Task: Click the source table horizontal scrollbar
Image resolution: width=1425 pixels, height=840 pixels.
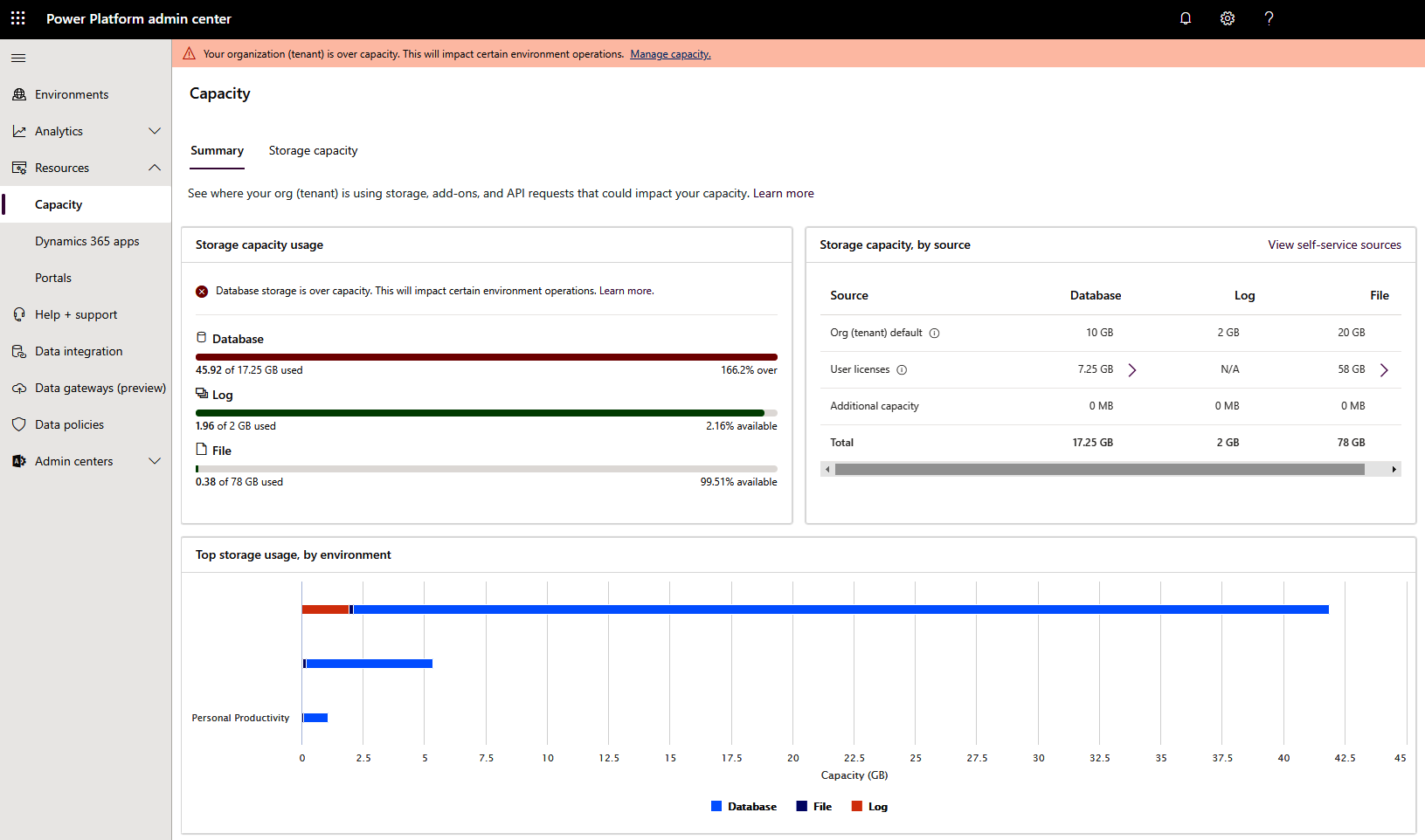Action: click(x=1099, y=469)
